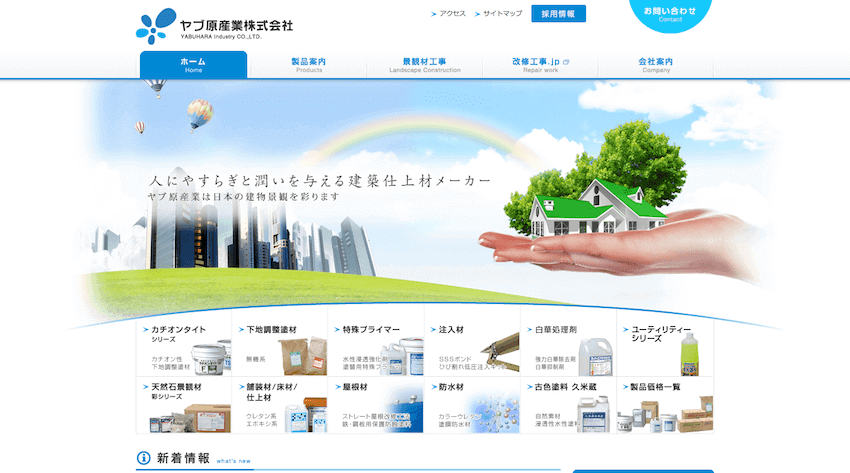Open 改修工事.jp Repair work tab

pyautogui.click(x=540, y=65)
